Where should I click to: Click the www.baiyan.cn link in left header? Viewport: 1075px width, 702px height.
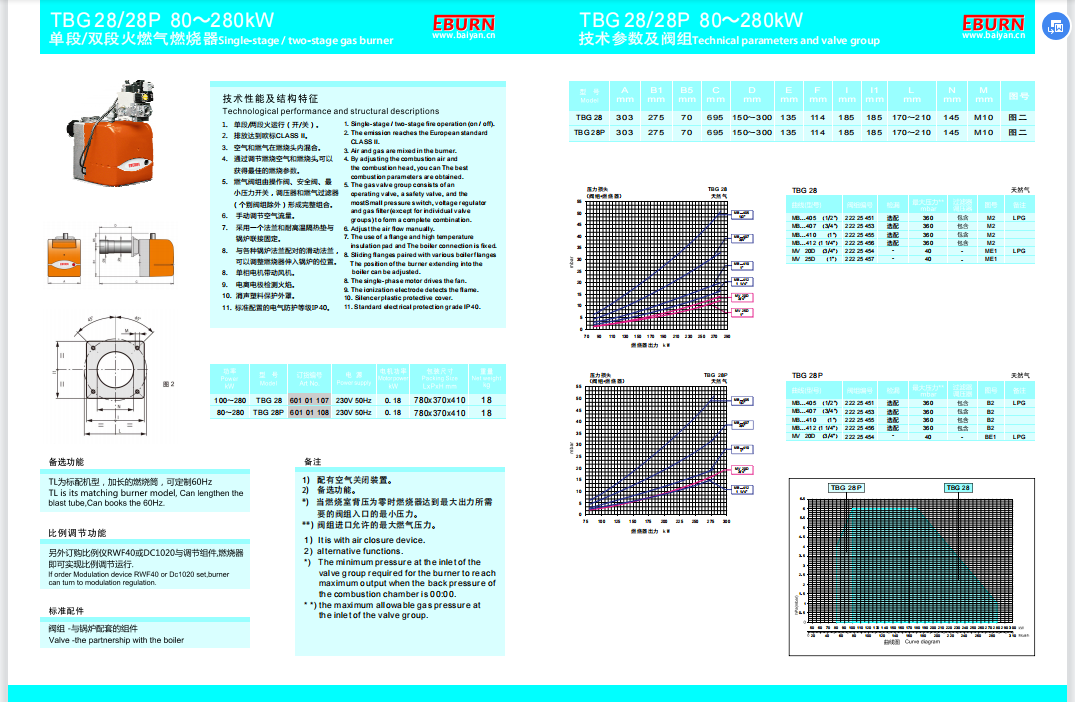(x=462, y=37)
